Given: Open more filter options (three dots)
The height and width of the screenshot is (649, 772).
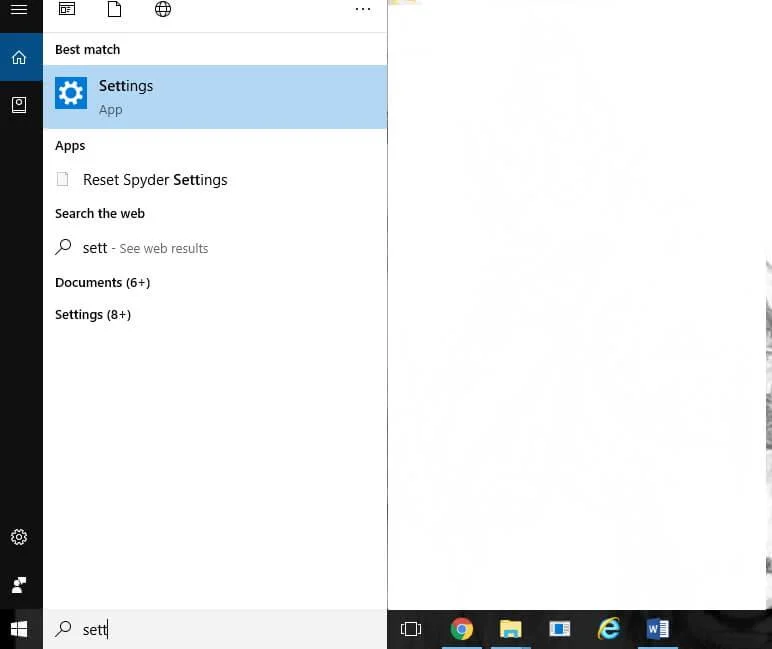Looking at the screenshot, I should [363, 9].
